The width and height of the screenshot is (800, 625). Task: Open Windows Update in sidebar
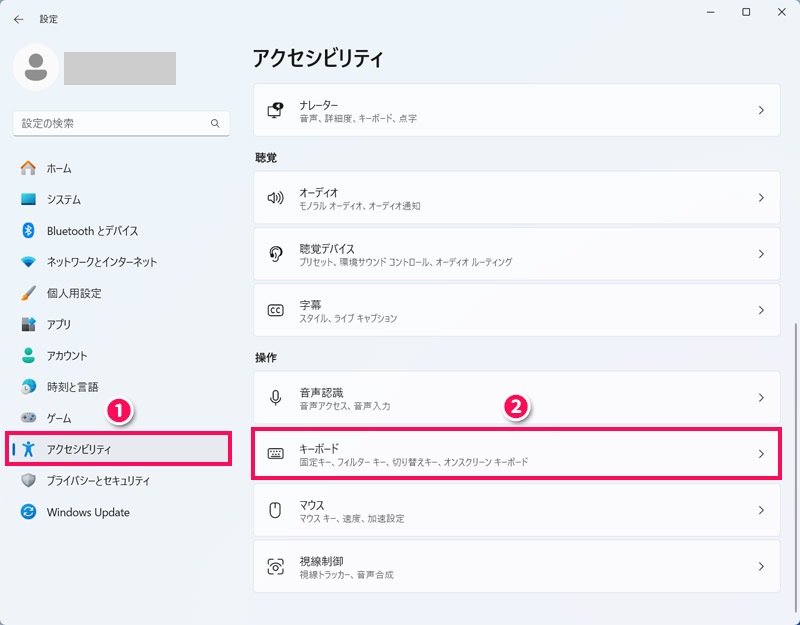87,512
